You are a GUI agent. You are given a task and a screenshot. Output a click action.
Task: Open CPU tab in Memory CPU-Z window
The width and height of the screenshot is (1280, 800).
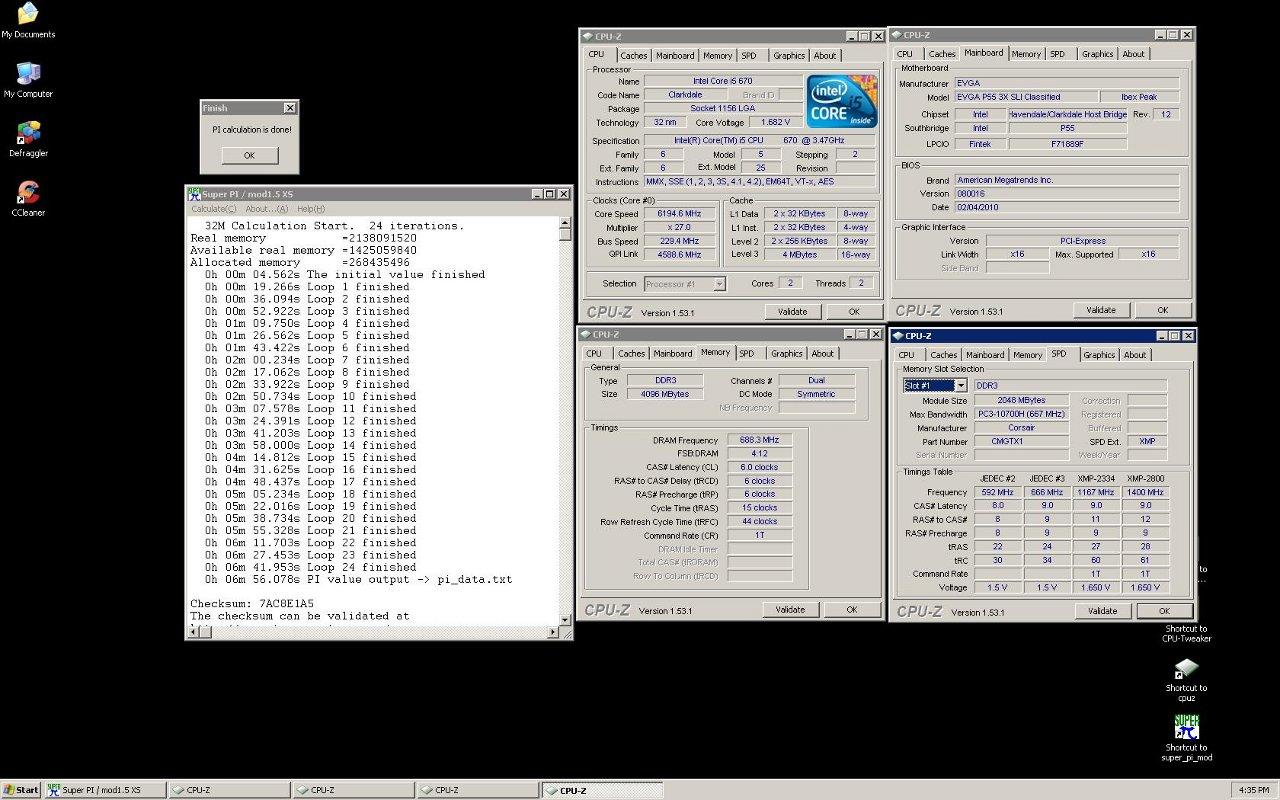tap(594, 354)
